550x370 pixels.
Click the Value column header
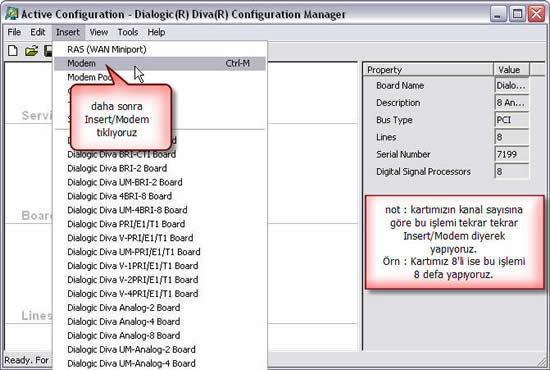pyautogui.click(x=511, y=70)
